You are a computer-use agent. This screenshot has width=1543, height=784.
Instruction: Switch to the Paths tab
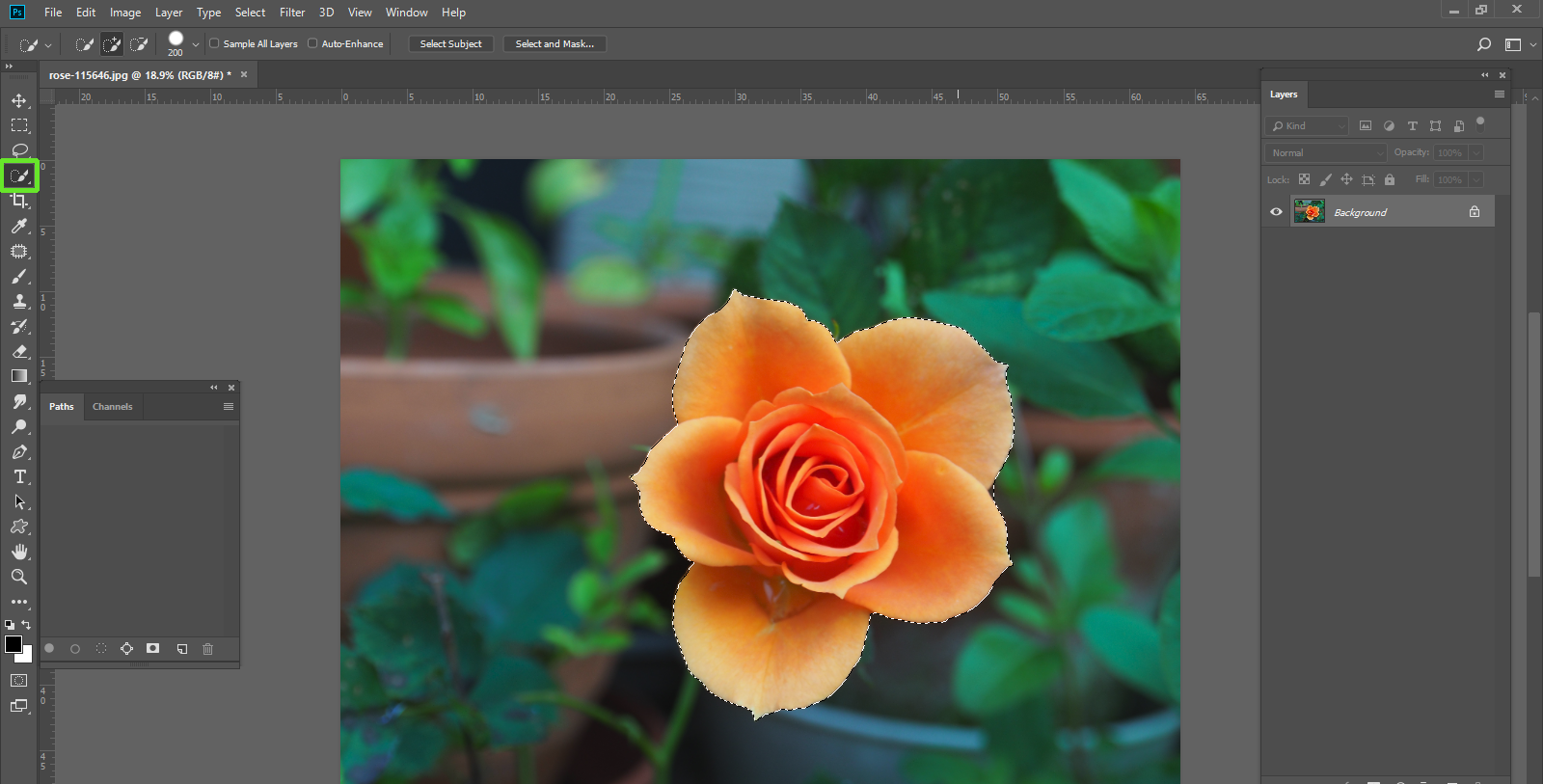point(62,407)
